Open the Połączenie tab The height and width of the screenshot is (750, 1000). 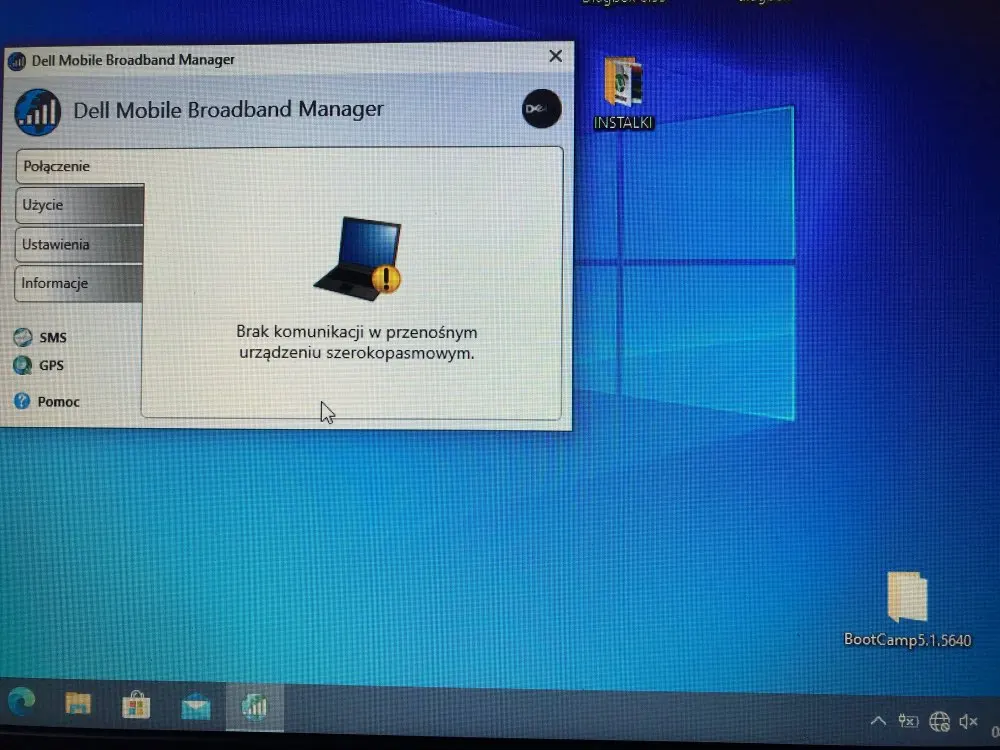click(x=80, y=166)
